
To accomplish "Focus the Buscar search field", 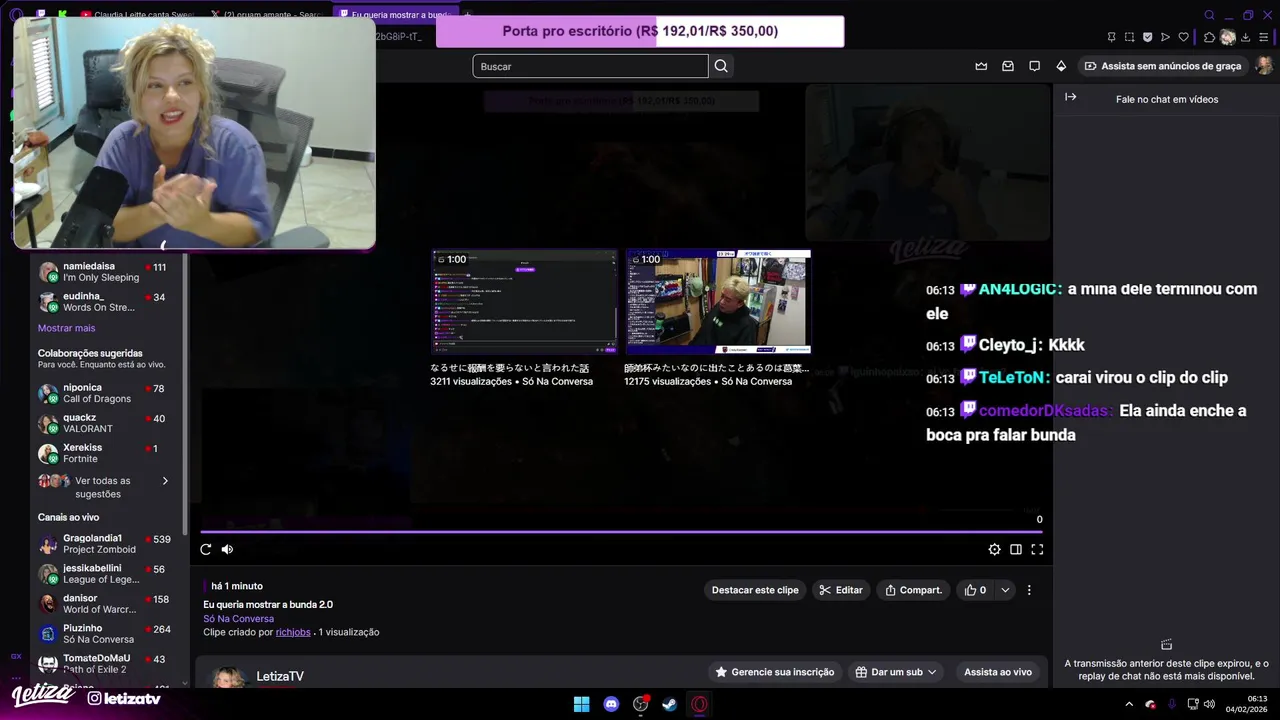I will 590,66.
